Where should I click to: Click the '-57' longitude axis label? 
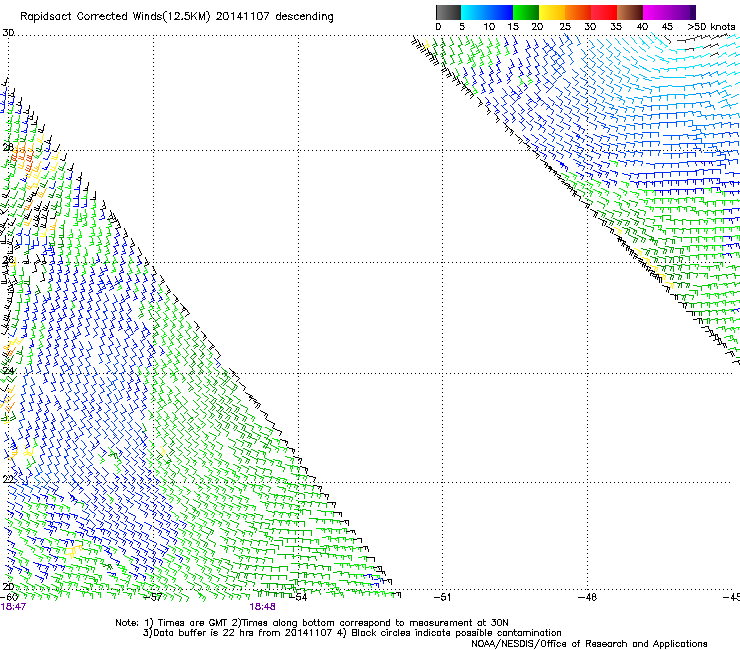(152, 598)
